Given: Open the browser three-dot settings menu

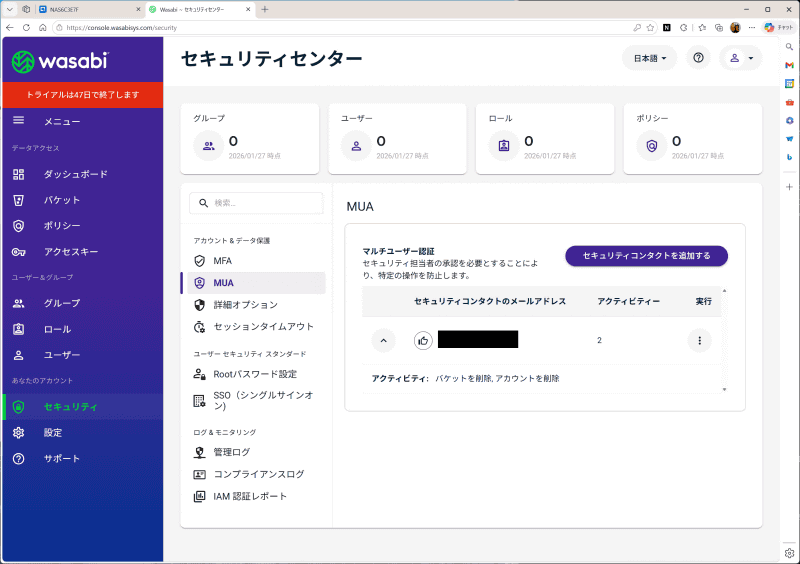Looking at the screenshot, I should [752, 28].
